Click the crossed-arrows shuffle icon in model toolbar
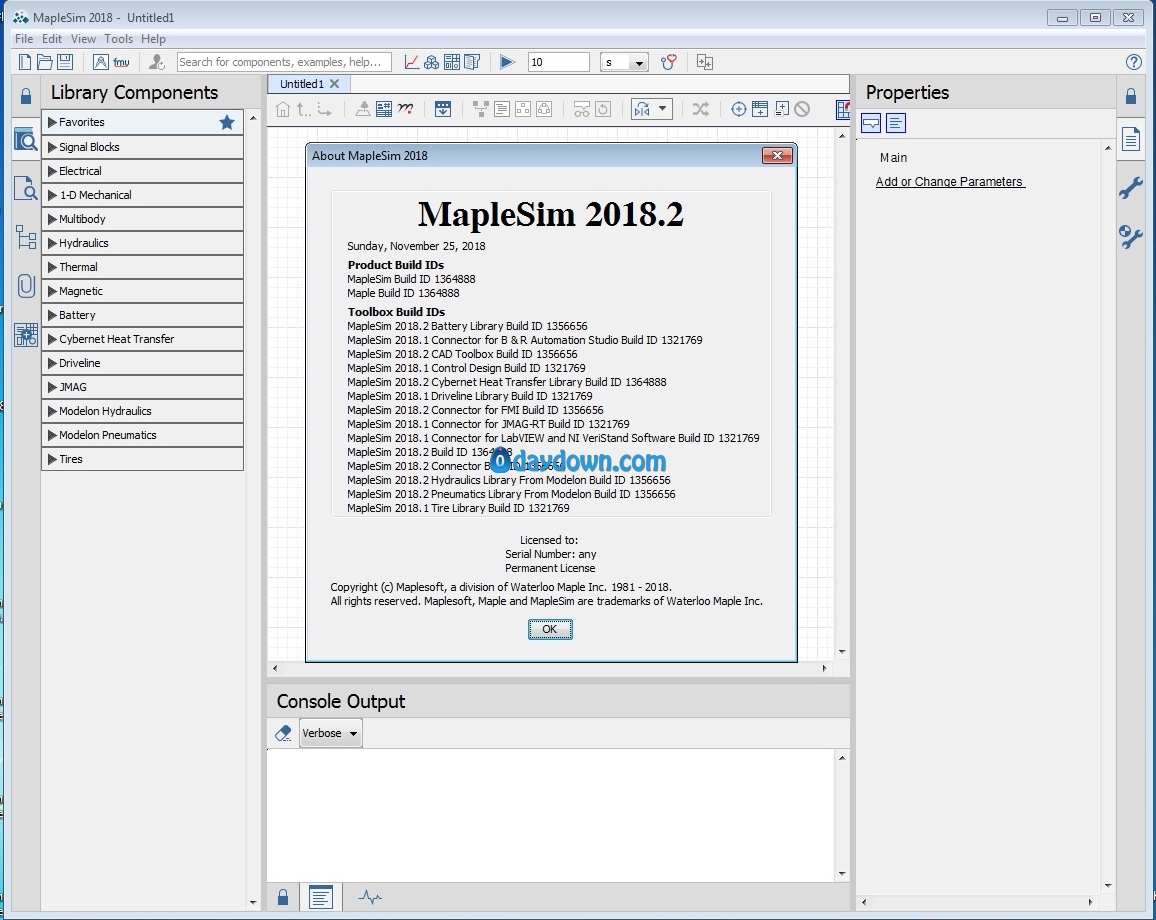This screenshot has width=1156, height=920. 700,109
